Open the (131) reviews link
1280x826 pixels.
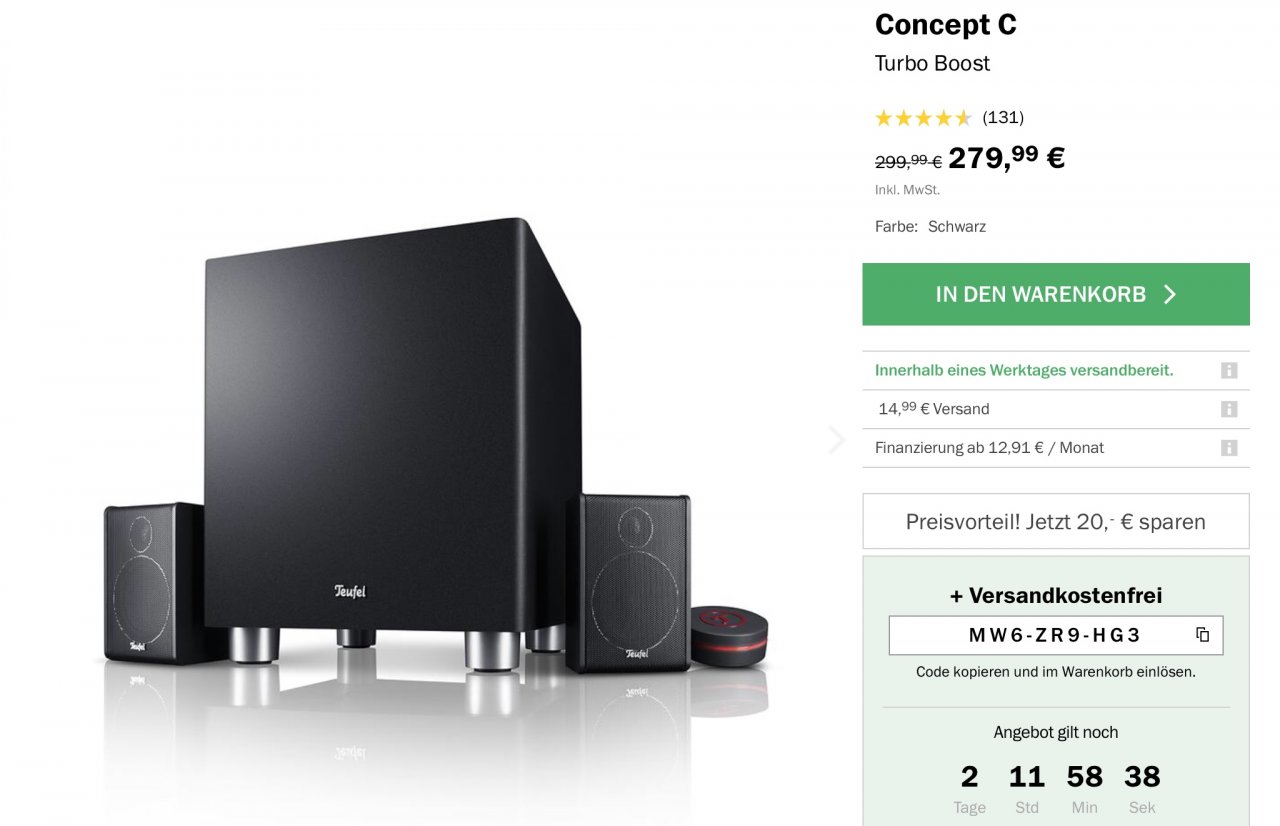(x=1003, y=118)
